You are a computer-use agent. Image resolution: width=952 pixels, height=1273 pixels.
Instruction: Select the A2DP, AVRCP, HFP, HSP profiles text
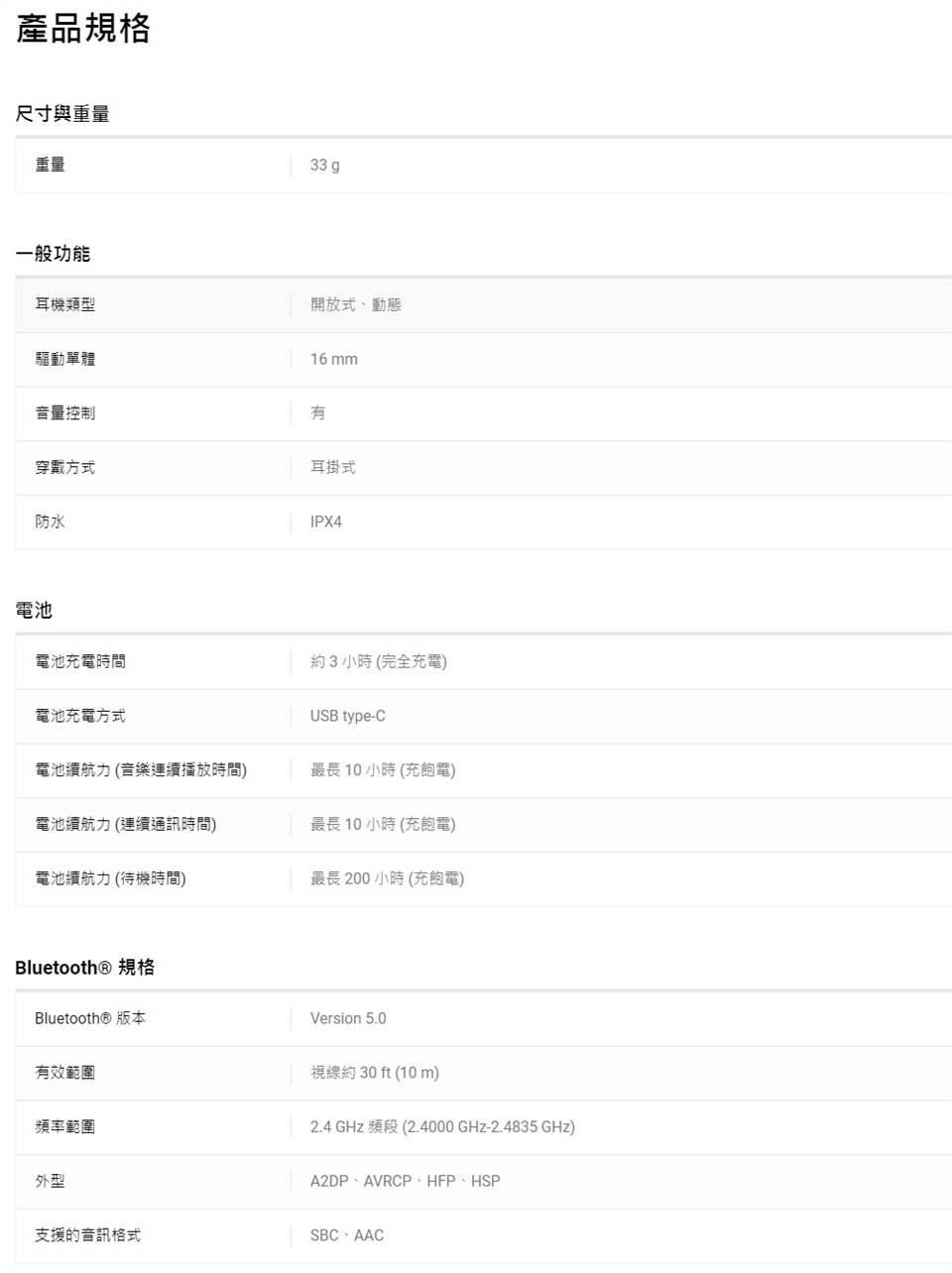pos(405,1181)
